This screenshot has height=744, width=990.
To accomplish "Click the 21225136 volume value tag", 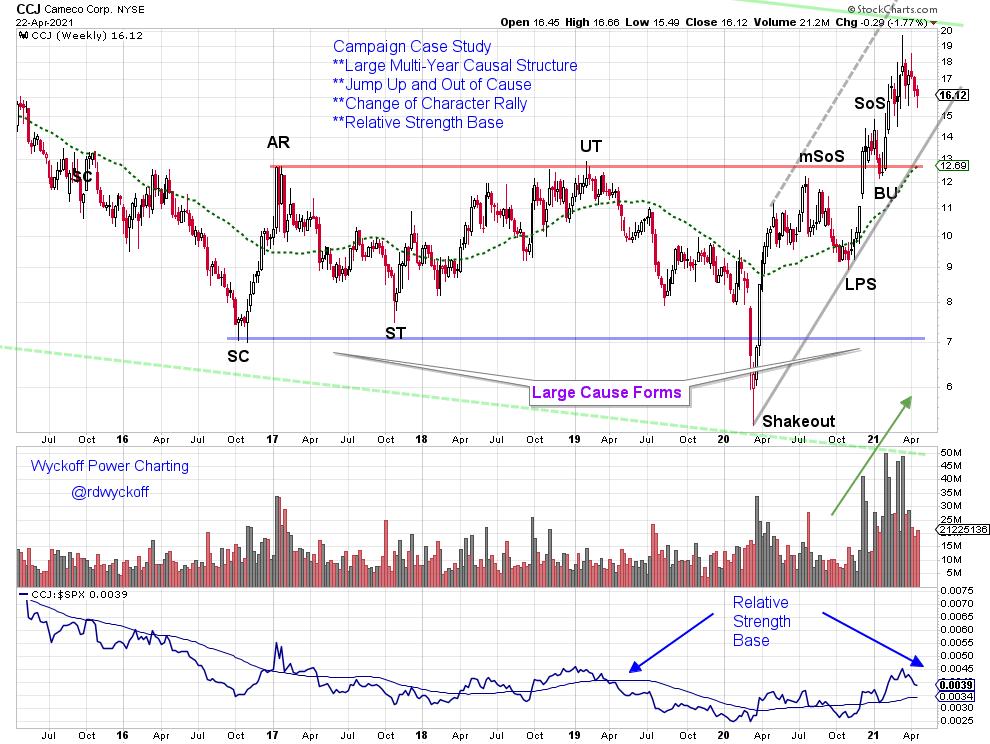I will (x=958, y=529).
